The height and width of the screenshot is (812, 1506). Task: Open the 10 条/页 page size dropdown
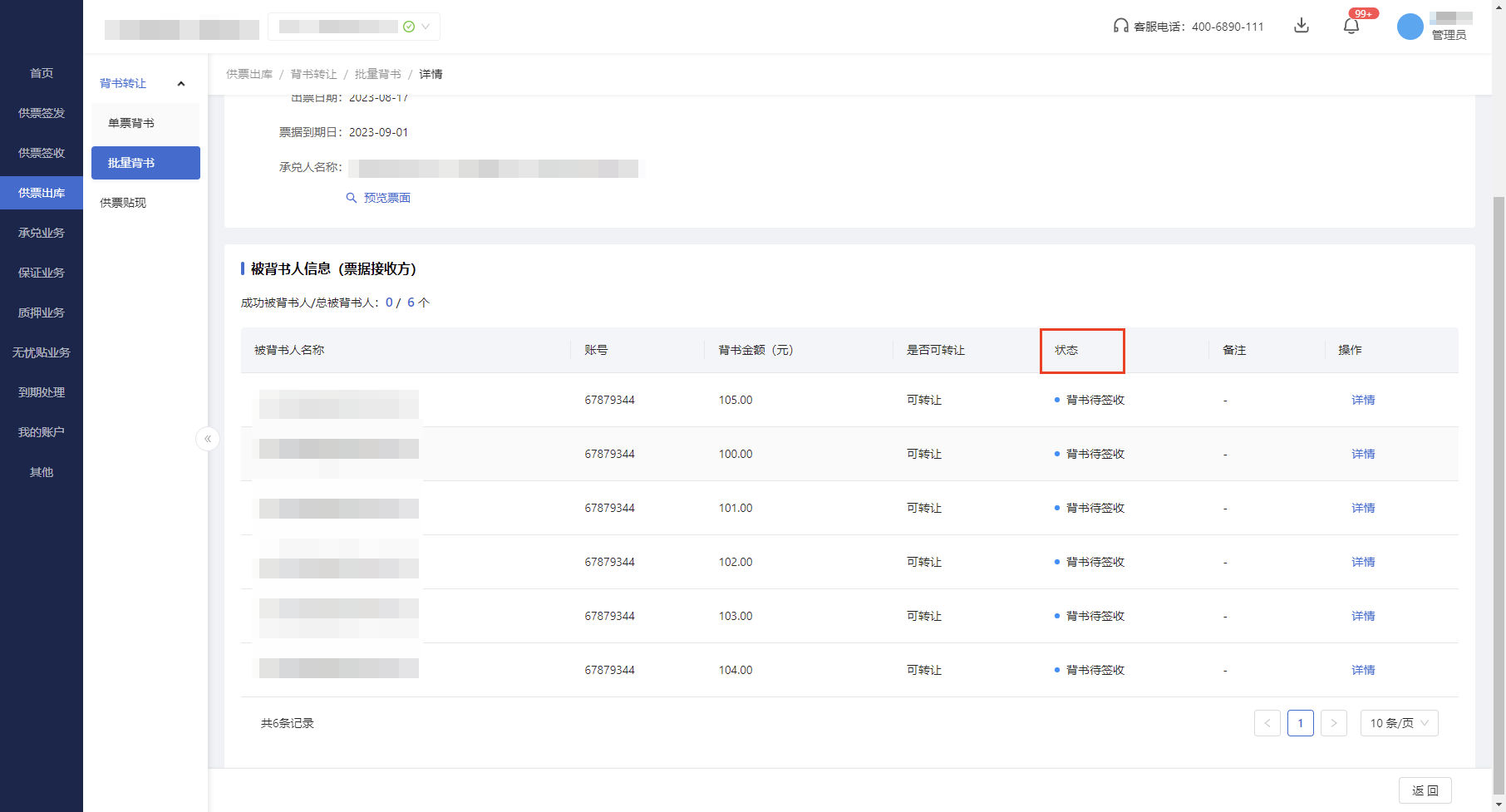1399,723
